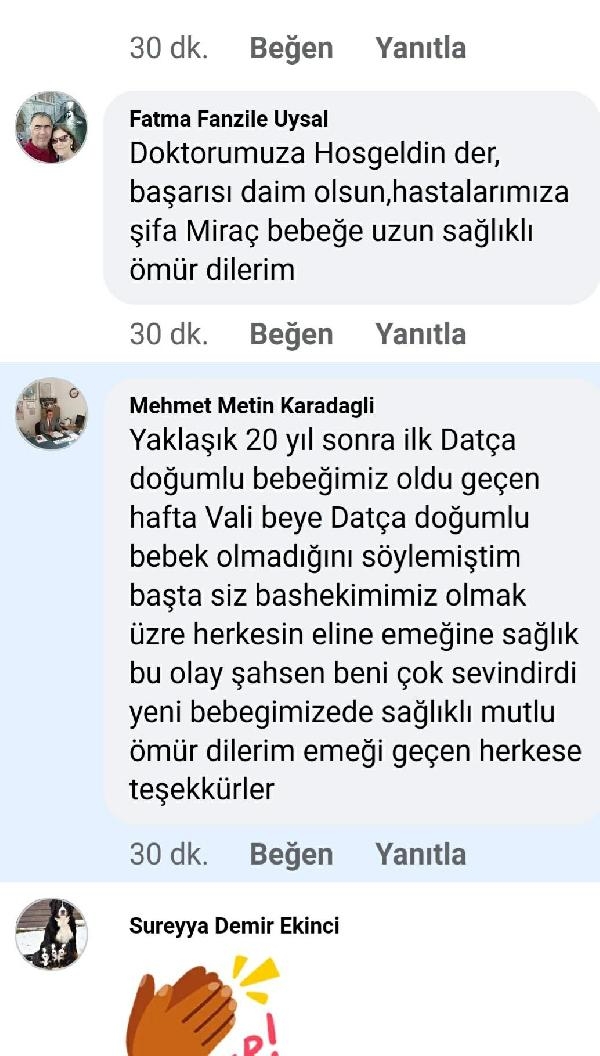600x1056 pixels.
Task: Click the word teşekkürler ending Mehmet's comment
Action: [x=201, y=789]
